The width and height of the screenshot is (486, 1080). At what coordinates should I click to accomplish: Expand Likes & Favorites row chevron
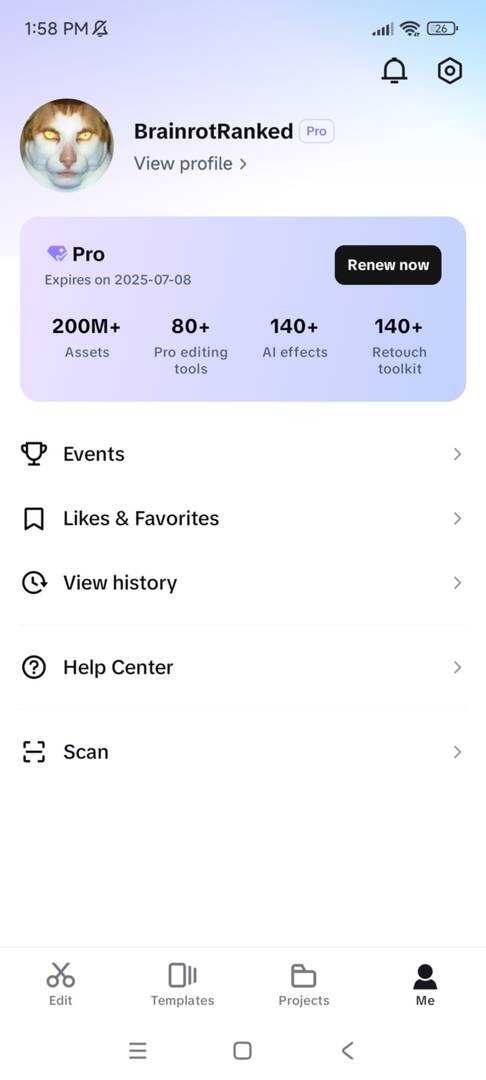457,519
